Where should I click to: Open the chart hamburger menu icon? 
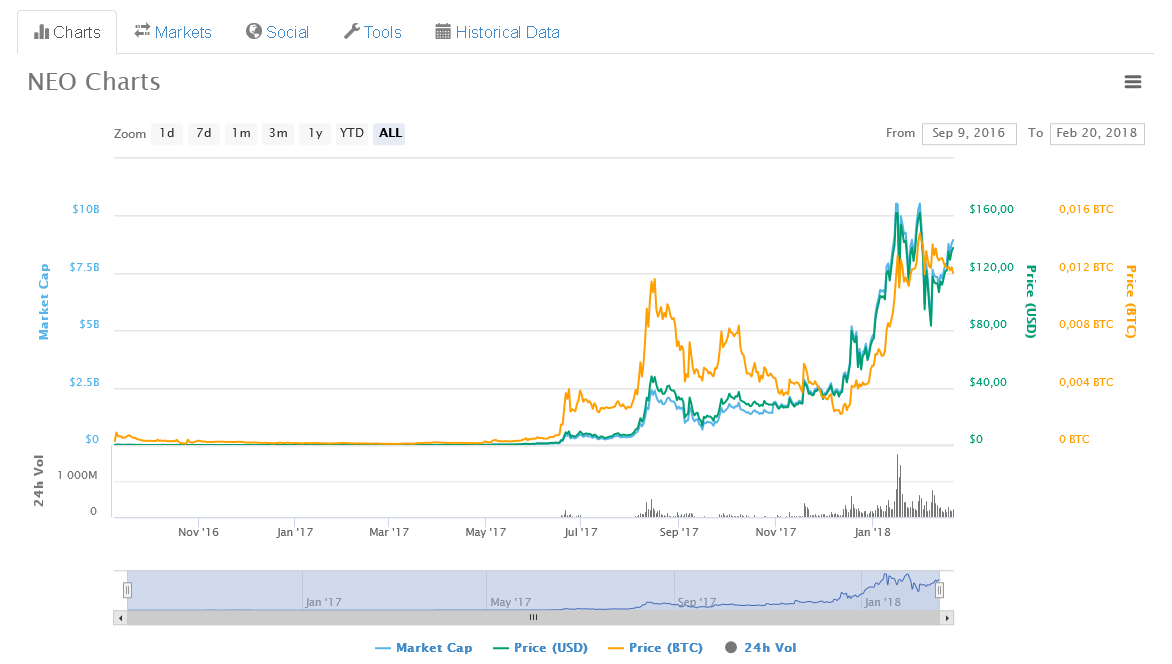(x=1132, y=82)
